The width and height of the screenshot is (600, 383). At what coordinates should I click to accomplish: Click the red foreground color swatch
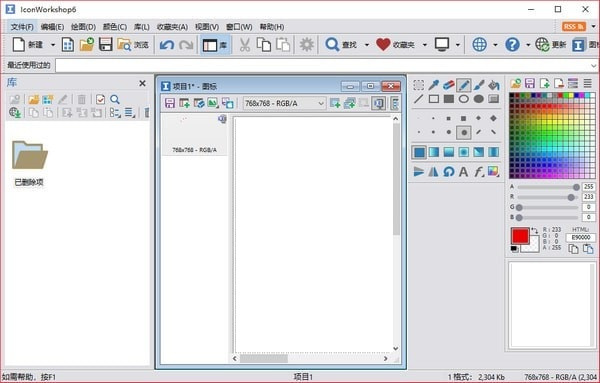pos(520,236)
